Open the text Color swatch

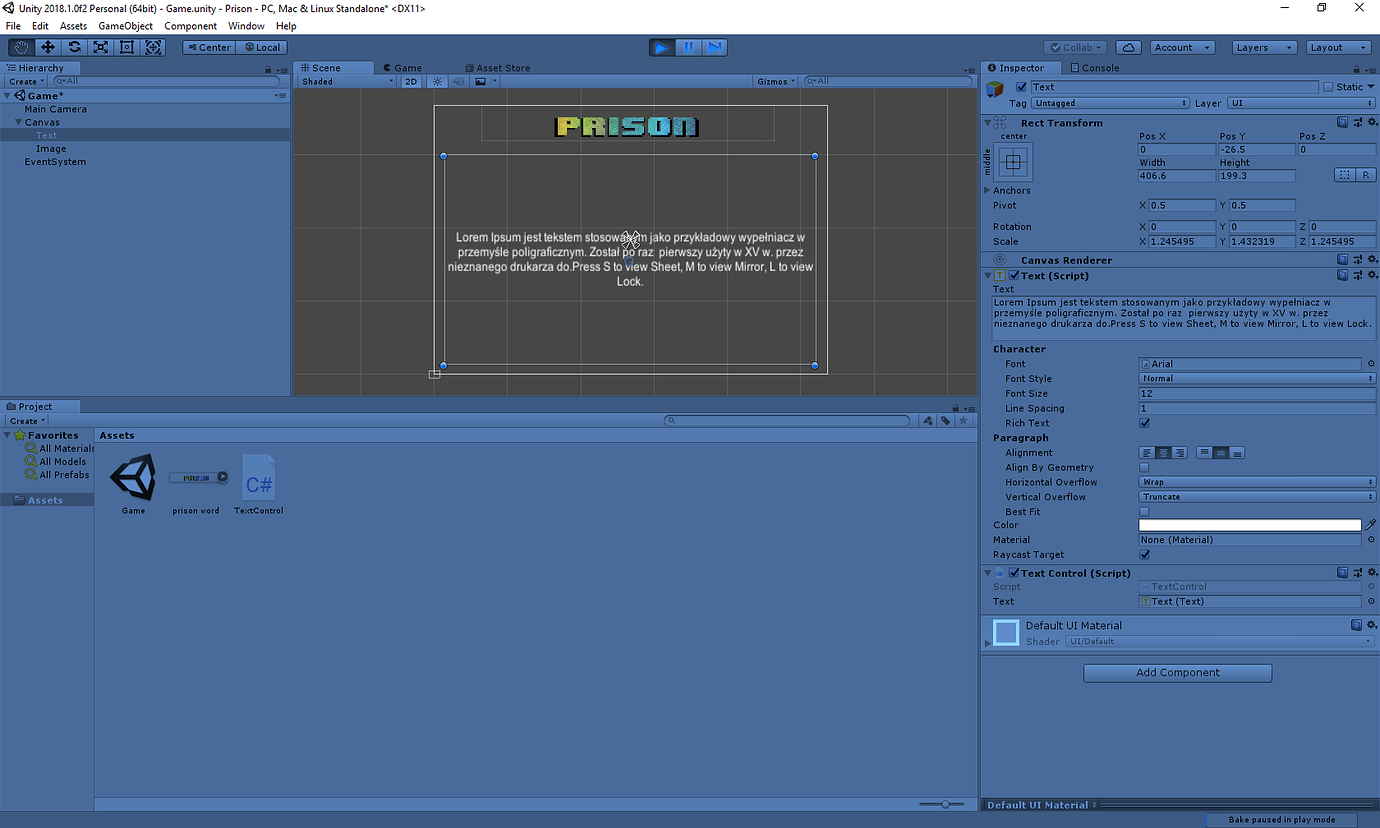pos(1249,525)
